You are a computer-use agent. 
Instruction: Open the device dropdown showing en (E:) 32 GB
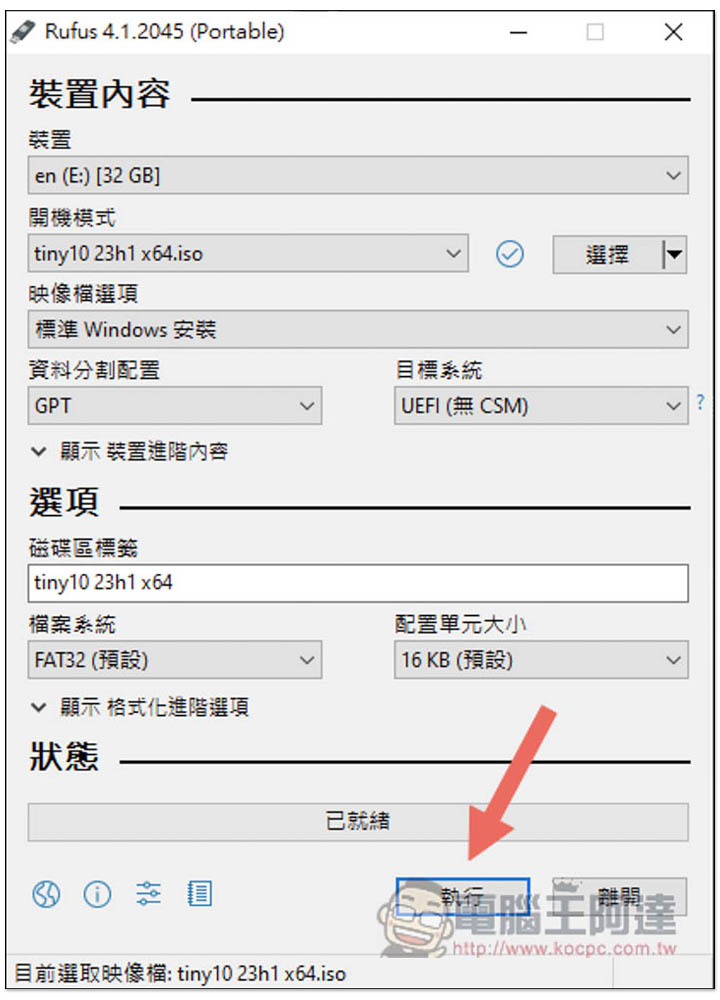tap(358, 175)
